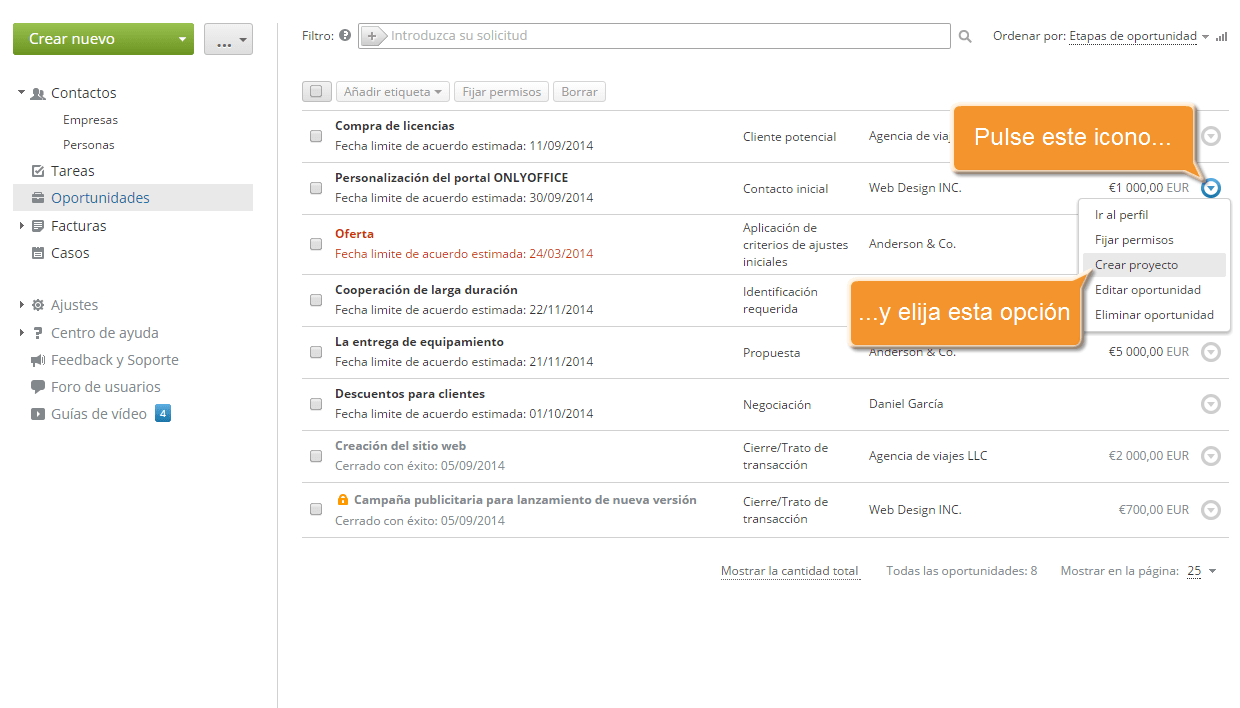Toggle the select-all checkbox
1240x708 pixels.
316,91
